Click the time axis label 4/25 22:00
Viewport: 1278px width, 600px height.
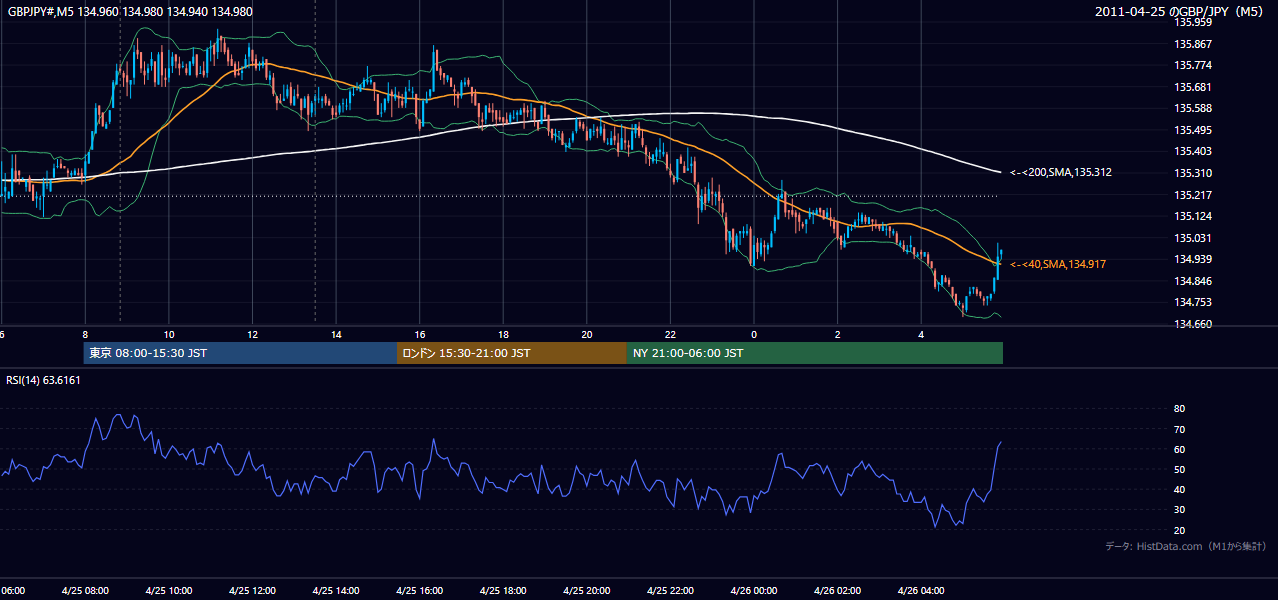[x=670, y=590]
